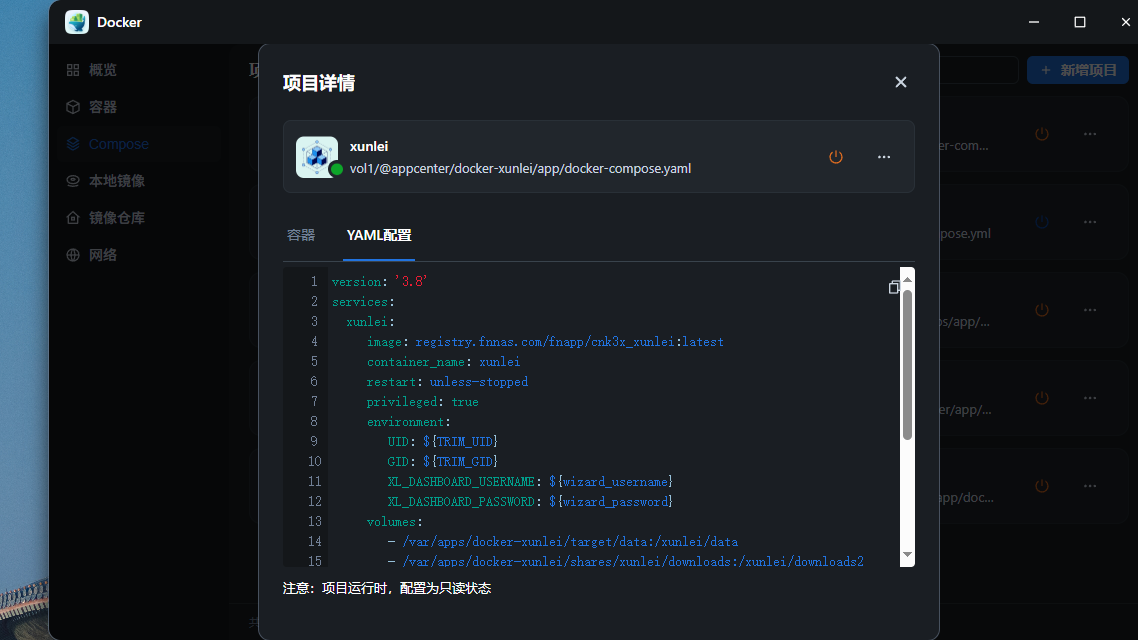Select Compose in the sidebar
Screen dimensions: 1138x640
[118, 144]
